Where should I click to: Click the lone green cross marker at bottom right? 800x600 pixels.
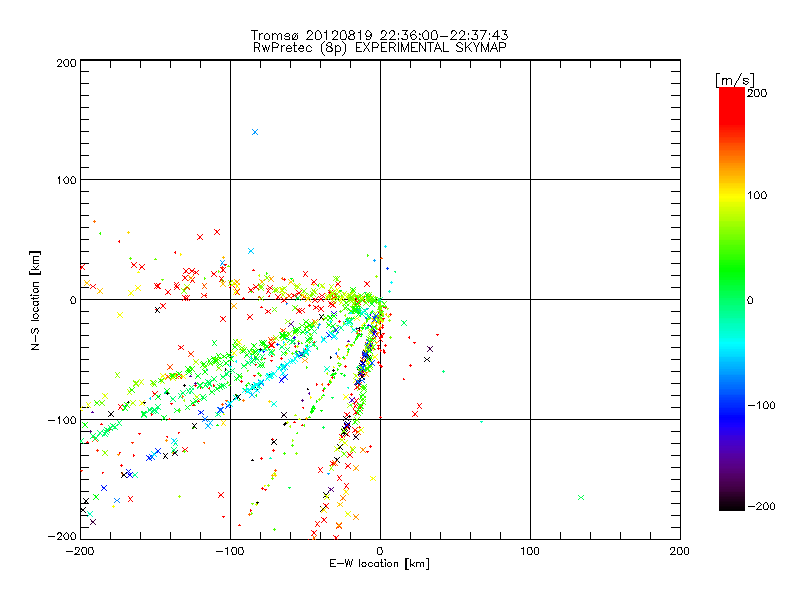point(581,497)
